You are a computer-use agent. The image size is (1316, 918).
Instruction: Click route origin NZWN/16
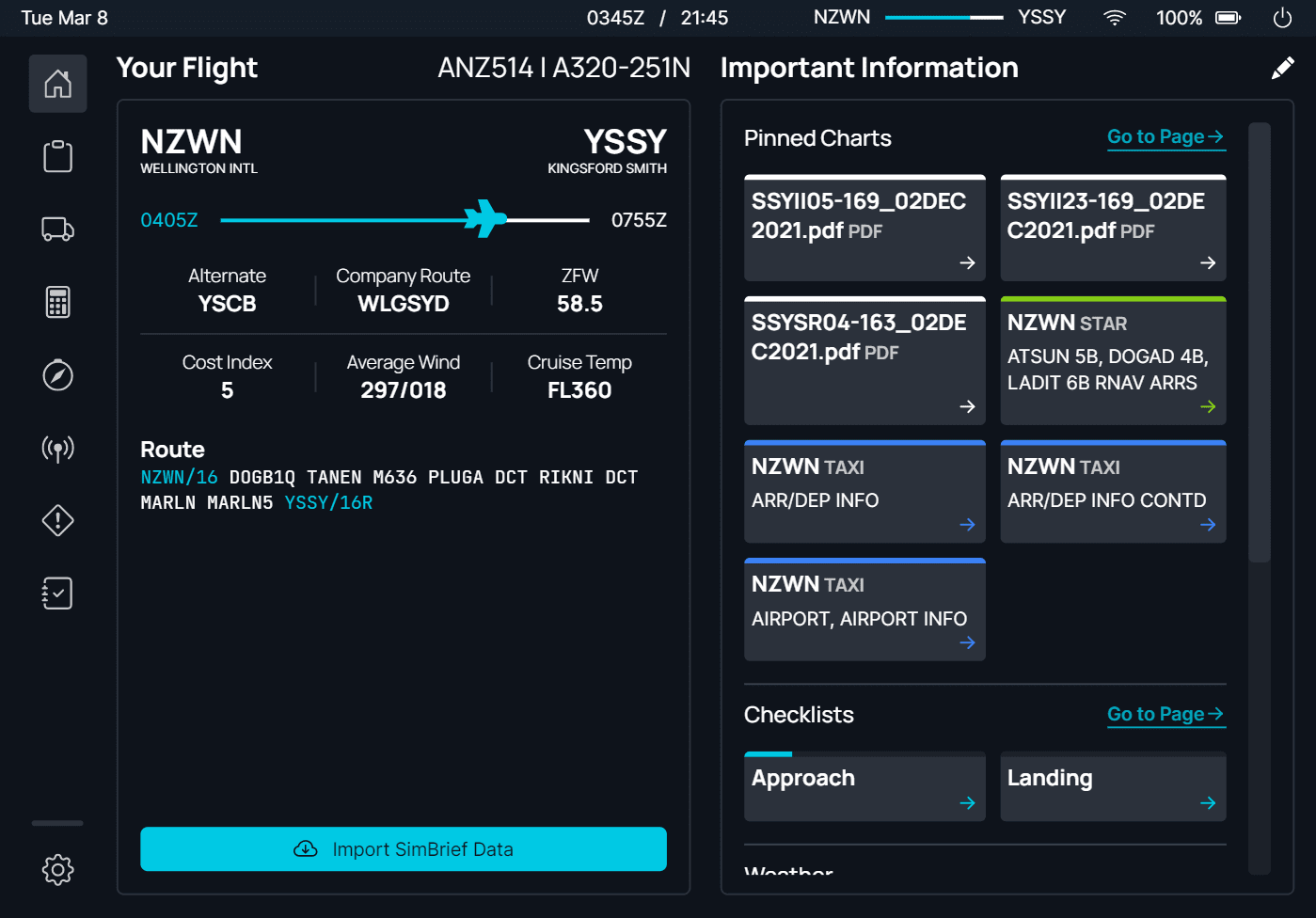[x=179, y=477]
